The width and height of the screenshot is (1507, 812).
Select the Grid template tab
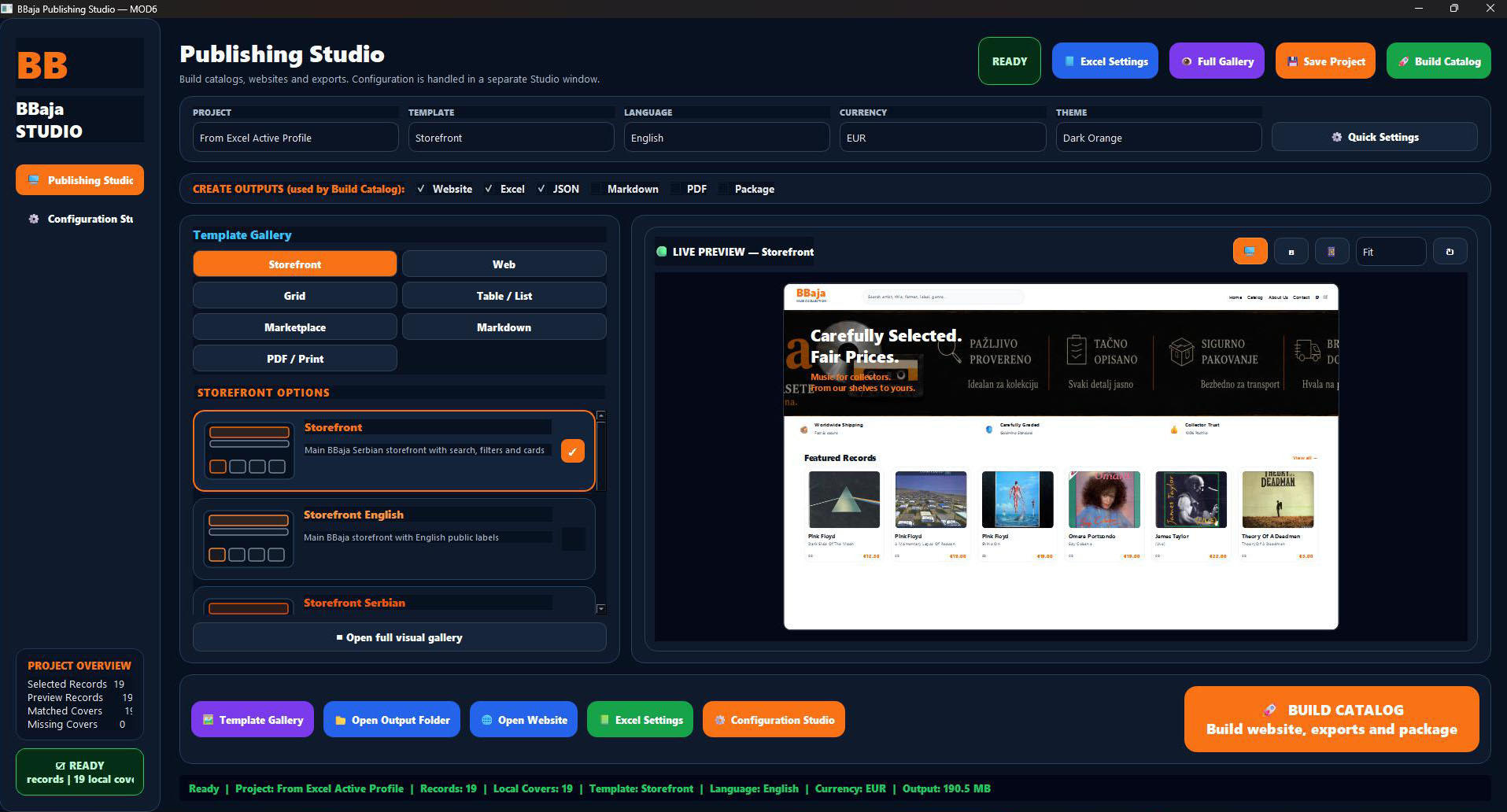[x=295, y=296]
